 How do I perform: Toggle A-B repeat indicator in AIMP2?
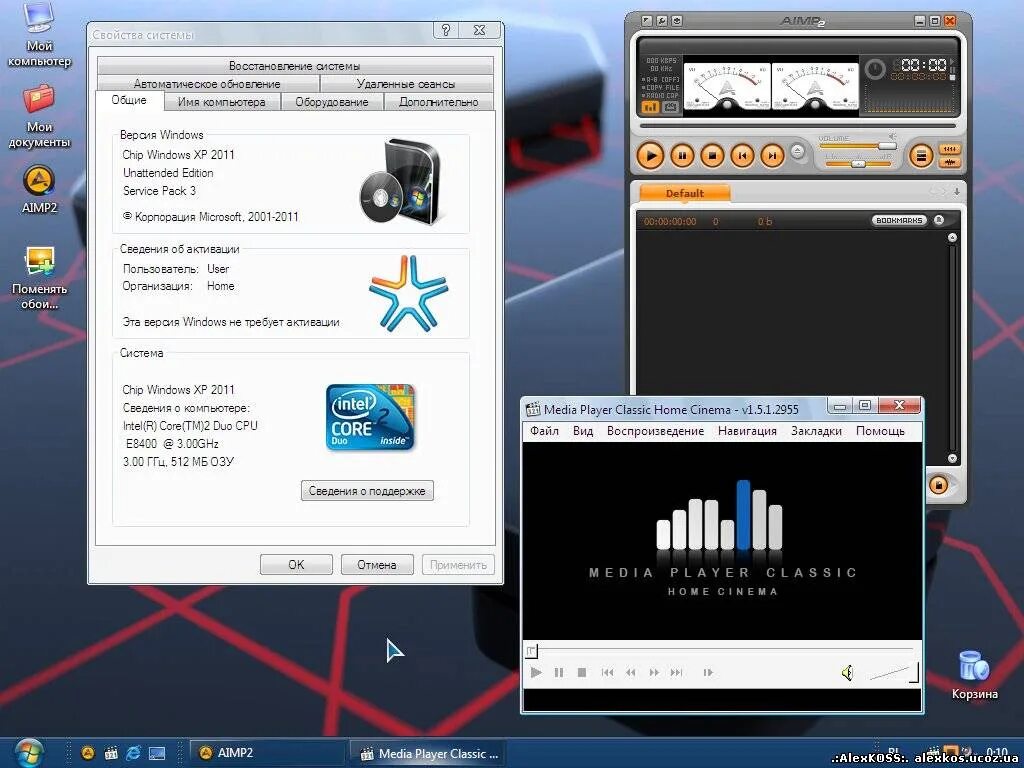click(662, 79)
